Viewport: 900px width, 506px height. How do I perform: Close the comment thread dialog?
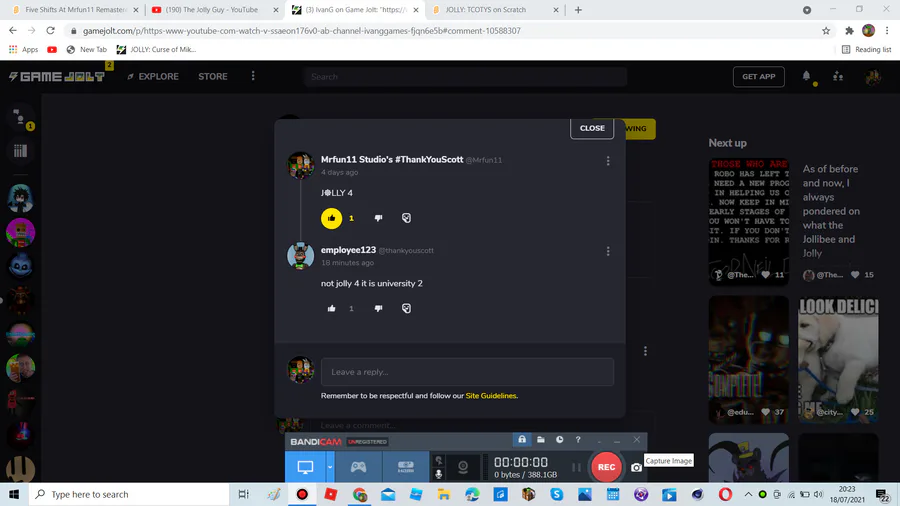click(592, 128)
